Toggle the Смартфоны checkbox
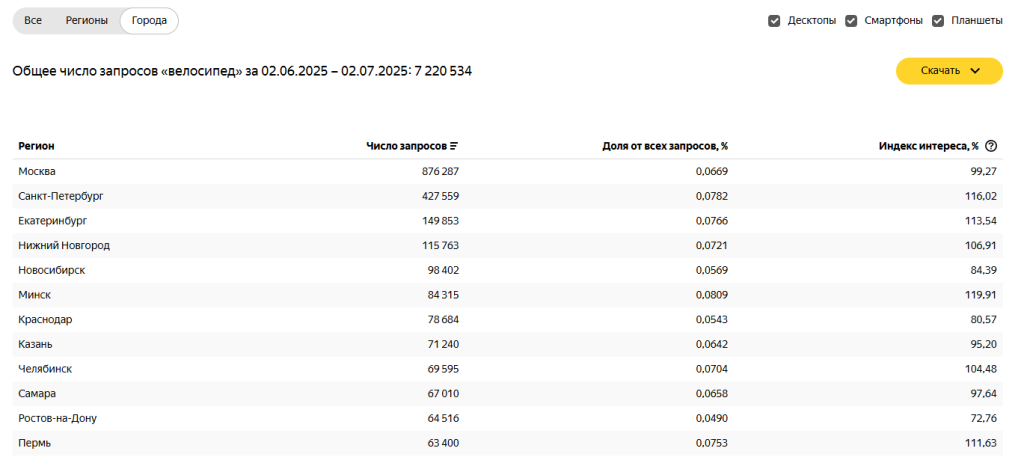The width and height of the screenshot is (1024, 463). [851, 21]
